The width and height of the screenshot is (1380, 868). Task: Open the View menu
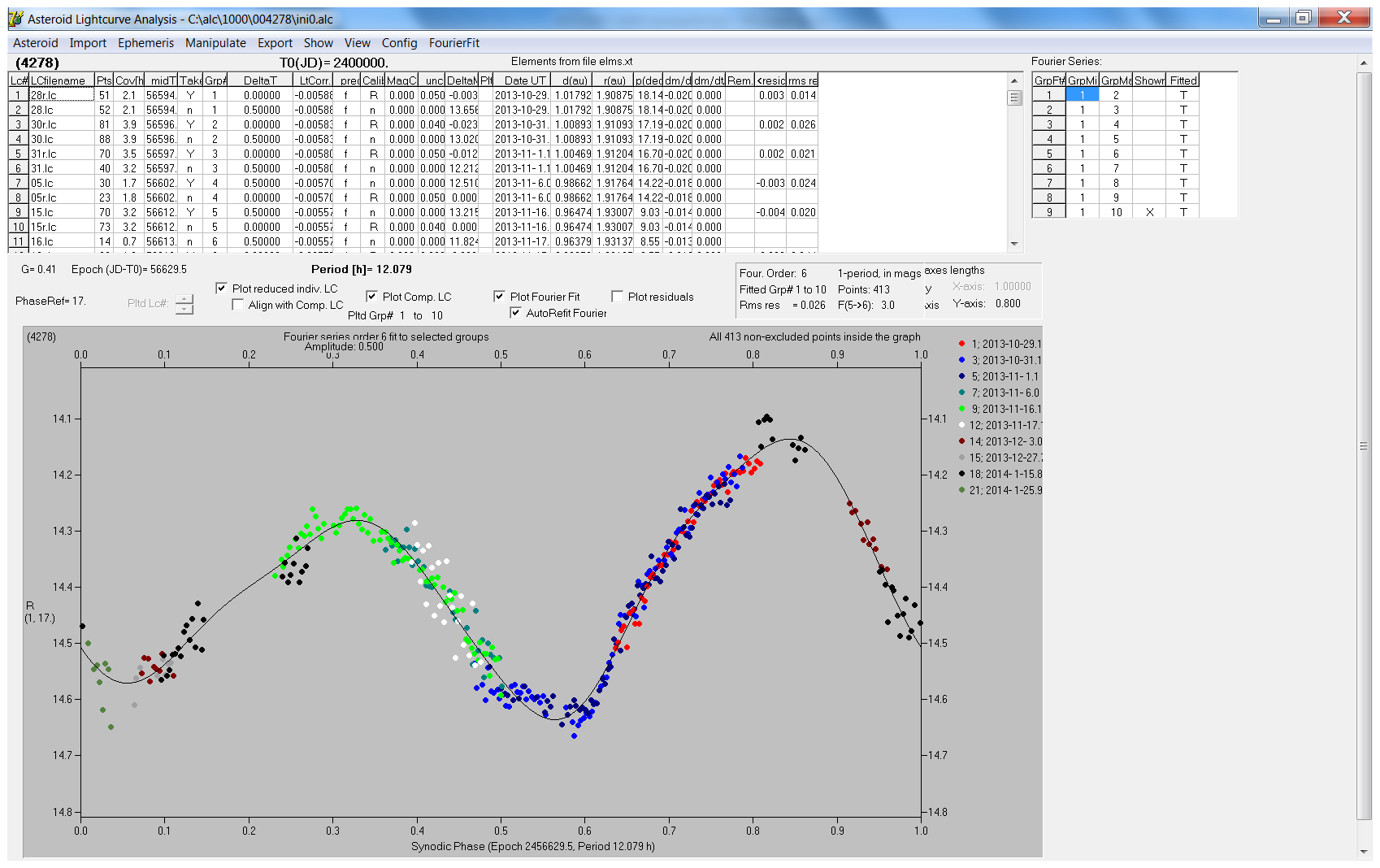pos(358,43)
